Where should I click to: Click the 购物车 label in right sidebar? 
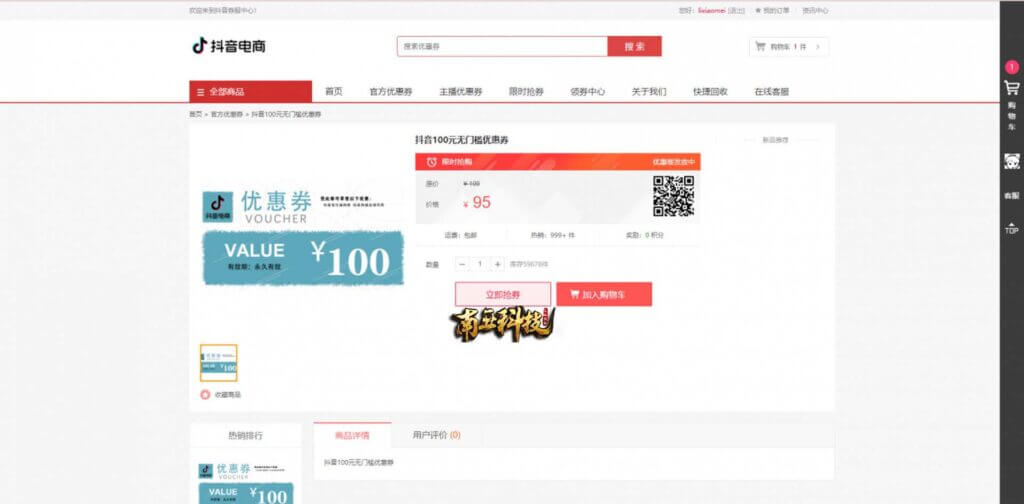pyautogui.click(x=1012, y=116)
